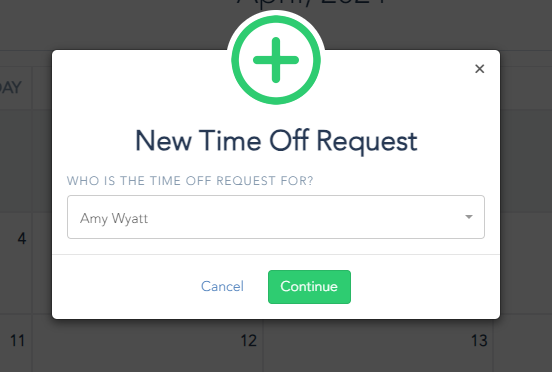Close the New Time Off Request dialog

click(479, 69)
